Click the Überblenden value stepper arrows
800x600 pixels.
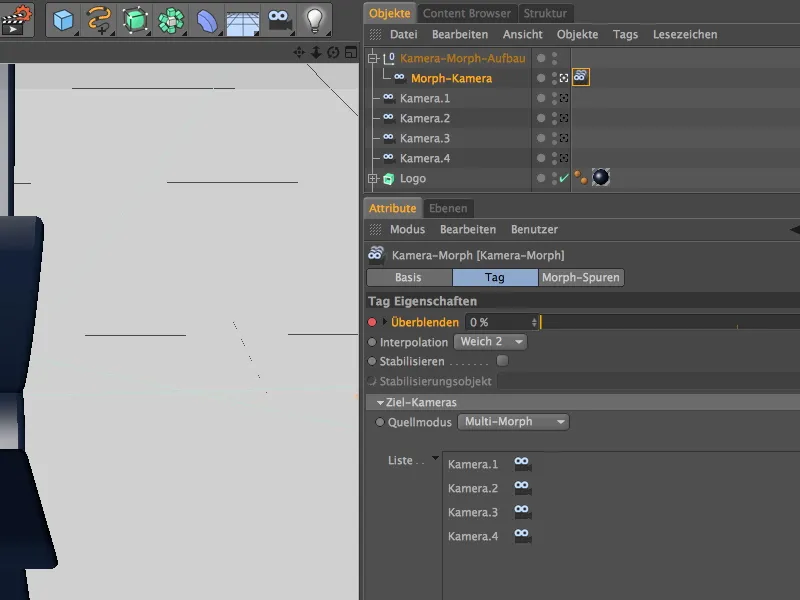534,322
